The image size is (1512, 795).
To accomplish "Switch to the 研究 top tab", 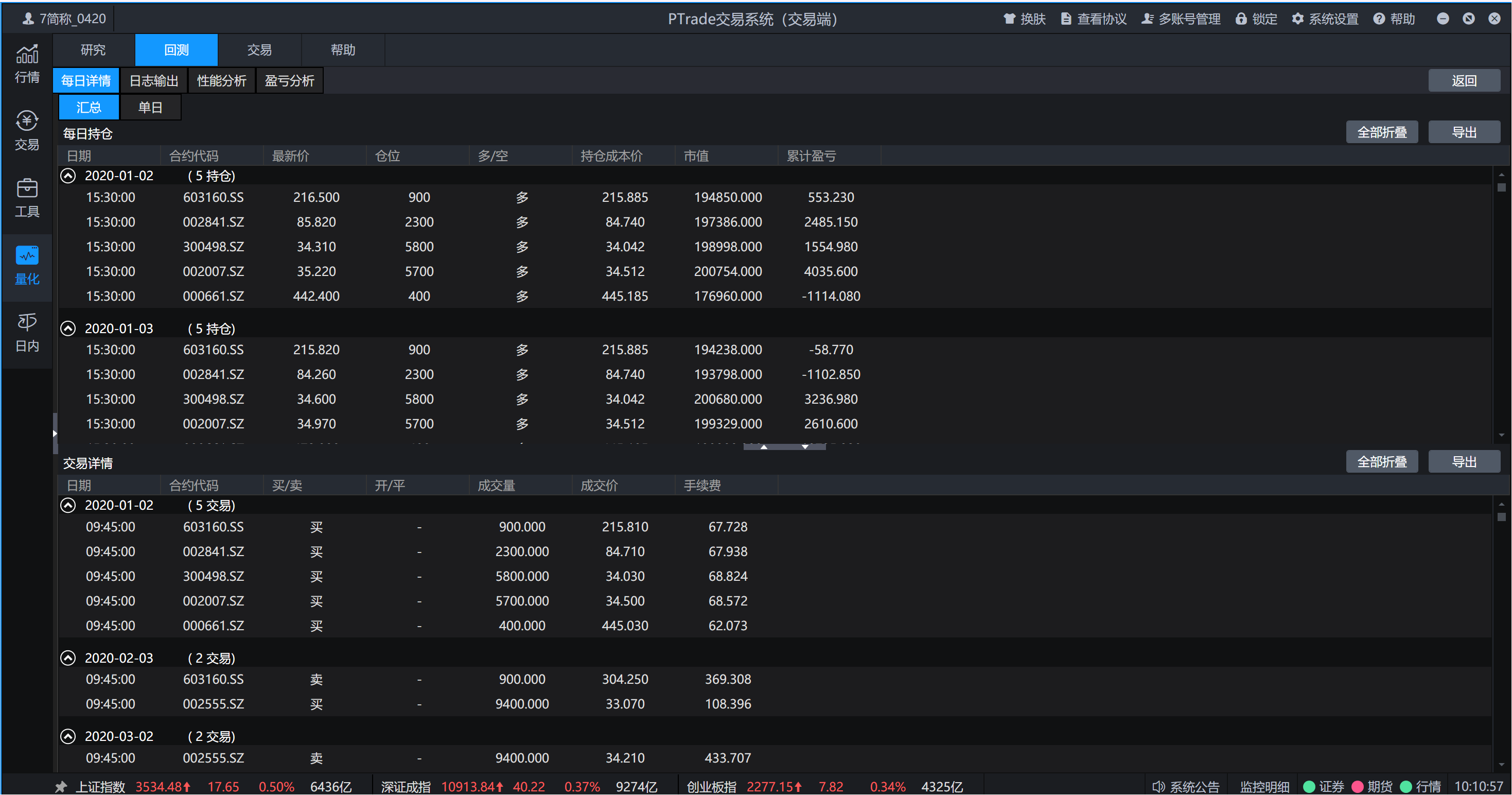I will (x=93, y=50).
